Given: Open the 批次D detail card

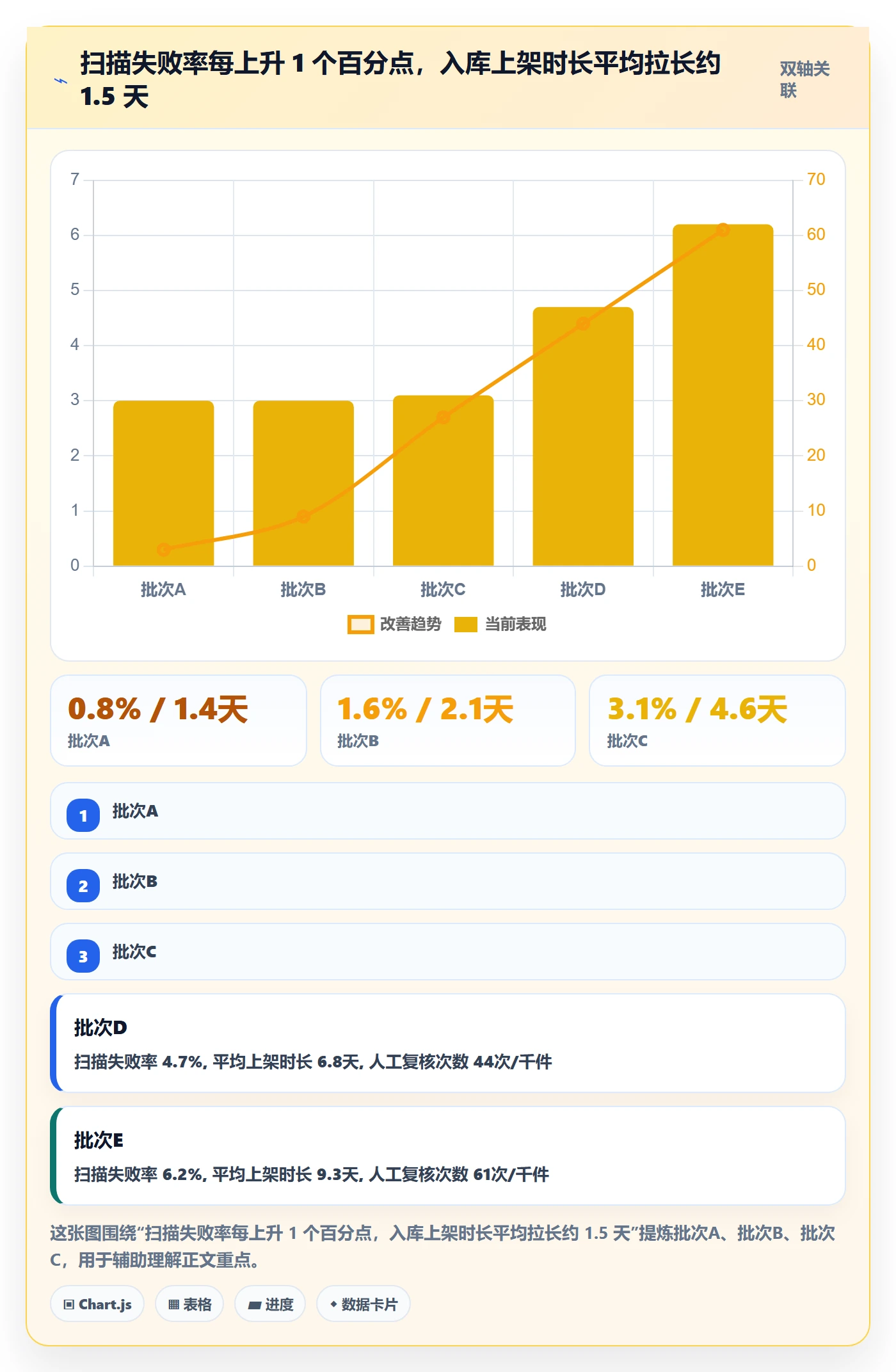Looking at the screenshot, I should [x=448, y=1043].
